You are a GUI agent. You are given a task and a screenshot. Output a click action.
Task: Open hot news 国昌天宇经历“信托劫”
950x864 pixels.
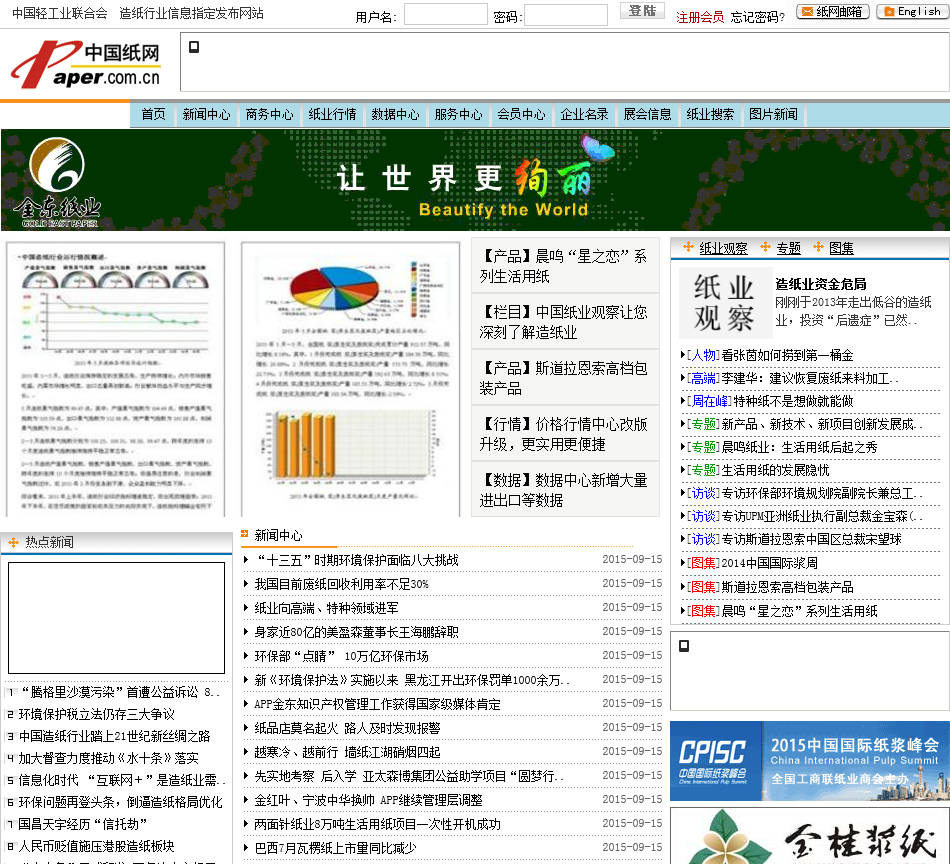pyautogui.click(x=82, y=824)
